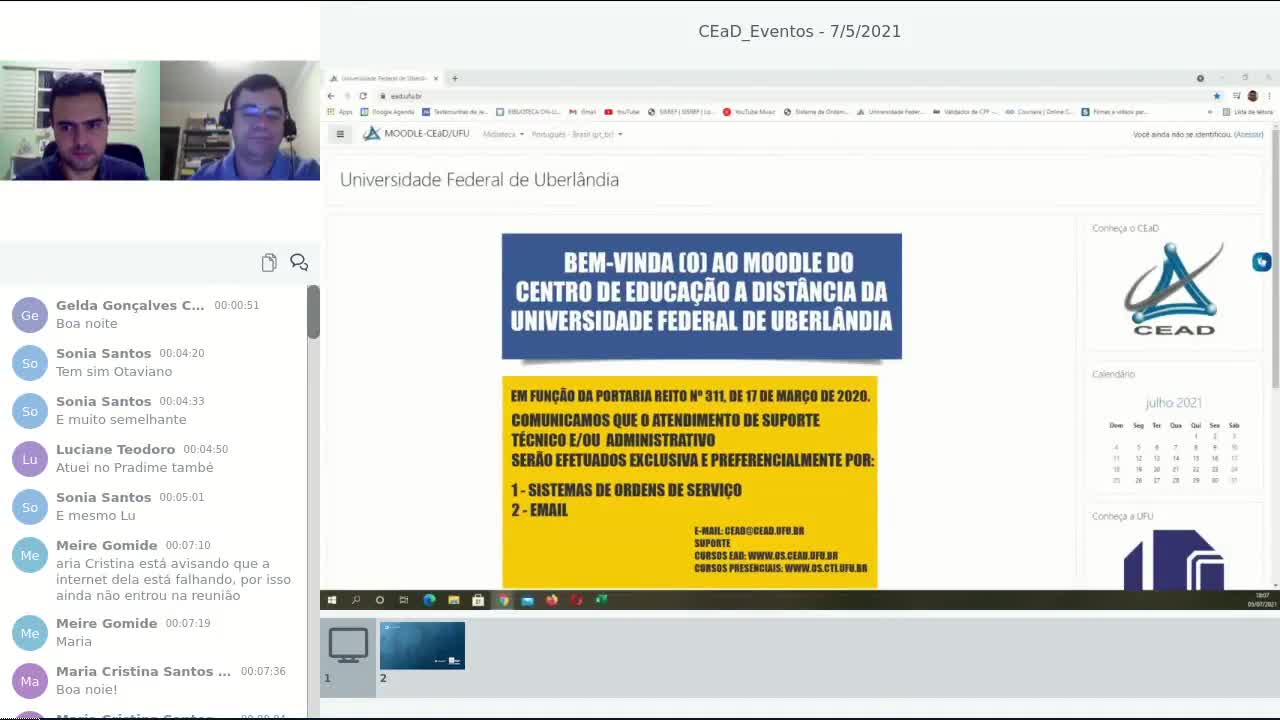Open the Lista de leitura button
Screen dimensions: 1280x720
point(1247,112)
